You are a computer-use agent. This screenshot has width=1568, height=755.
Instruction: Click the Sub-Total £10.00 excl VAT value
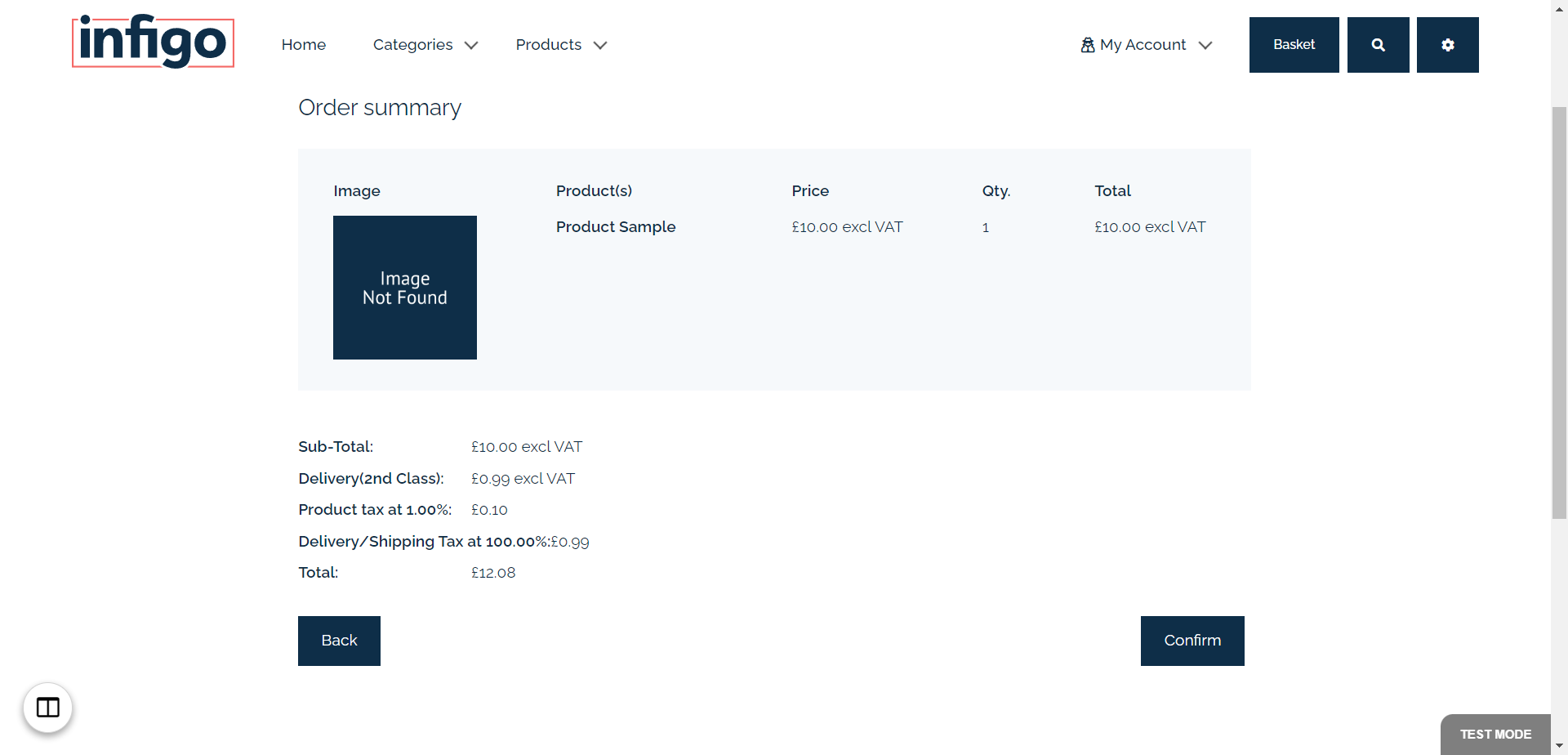[x=527, y=447]
